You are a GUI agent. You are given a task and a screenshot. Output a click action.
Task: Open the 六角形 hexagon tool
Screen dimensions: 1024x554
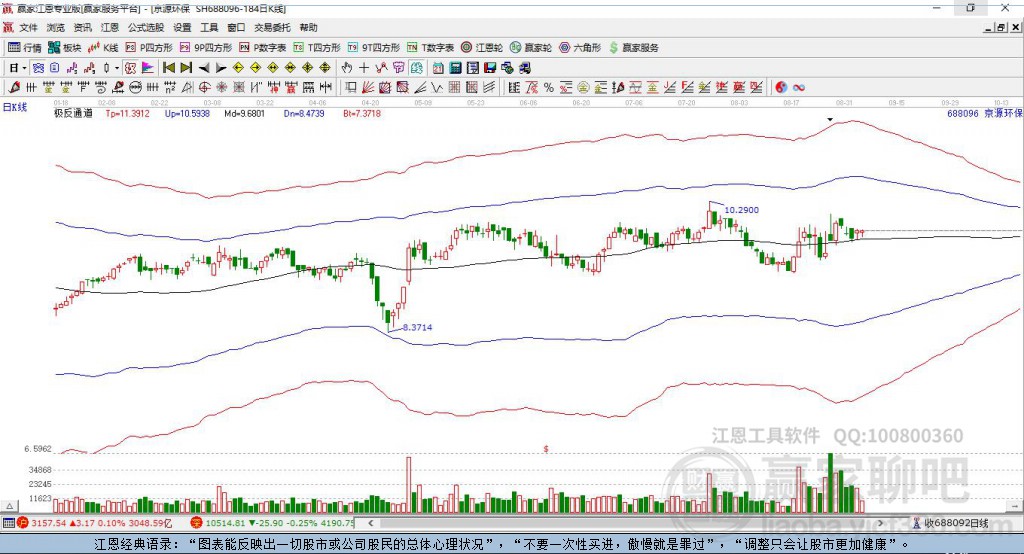point(580,48)
